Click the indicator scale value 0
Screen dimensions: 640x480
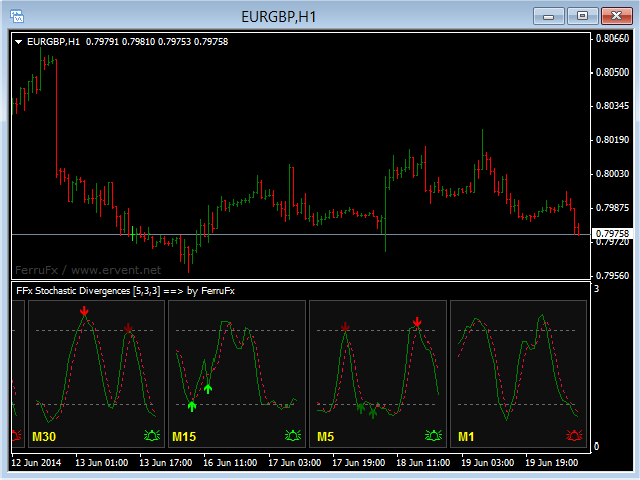[x=596, y=447]
